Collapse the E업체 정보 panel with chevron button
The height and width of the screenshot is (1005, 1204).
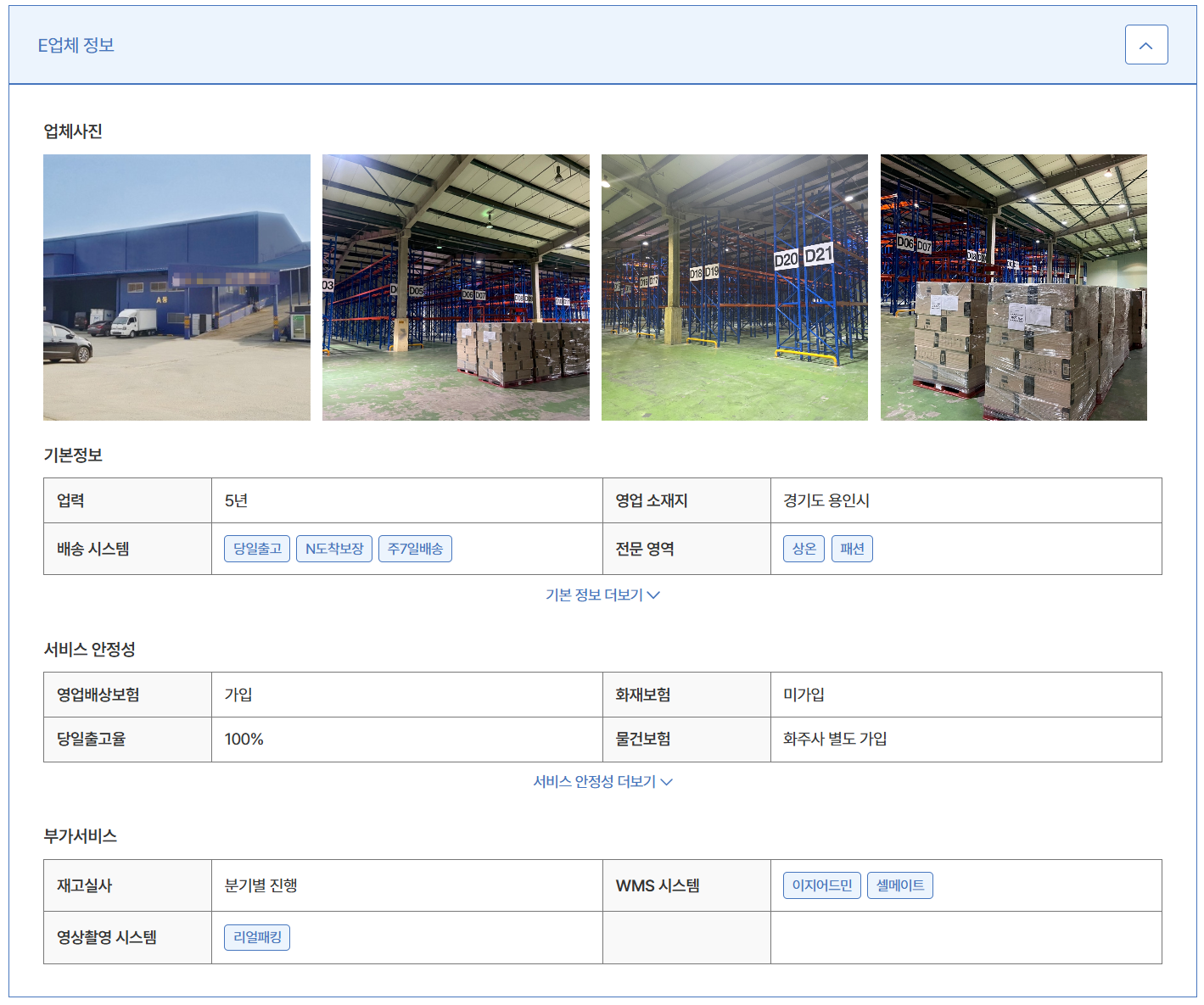[x=1146, y=45]
